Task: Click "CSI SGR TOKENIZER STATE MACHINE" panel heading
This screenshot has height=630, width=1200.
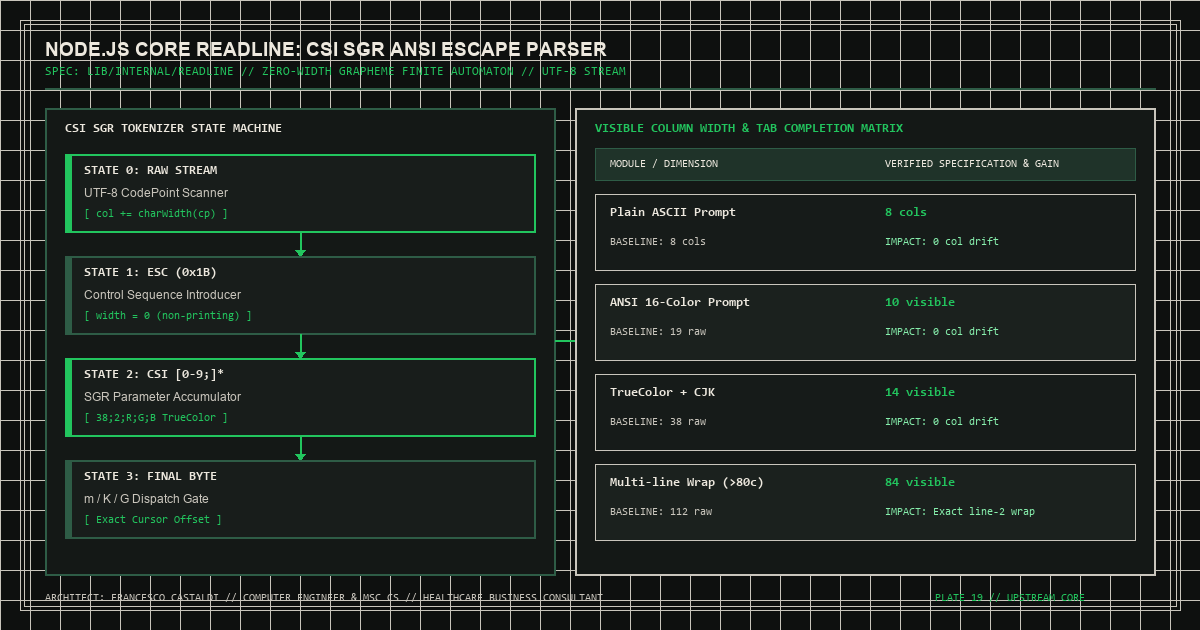Action: point(173,129)
